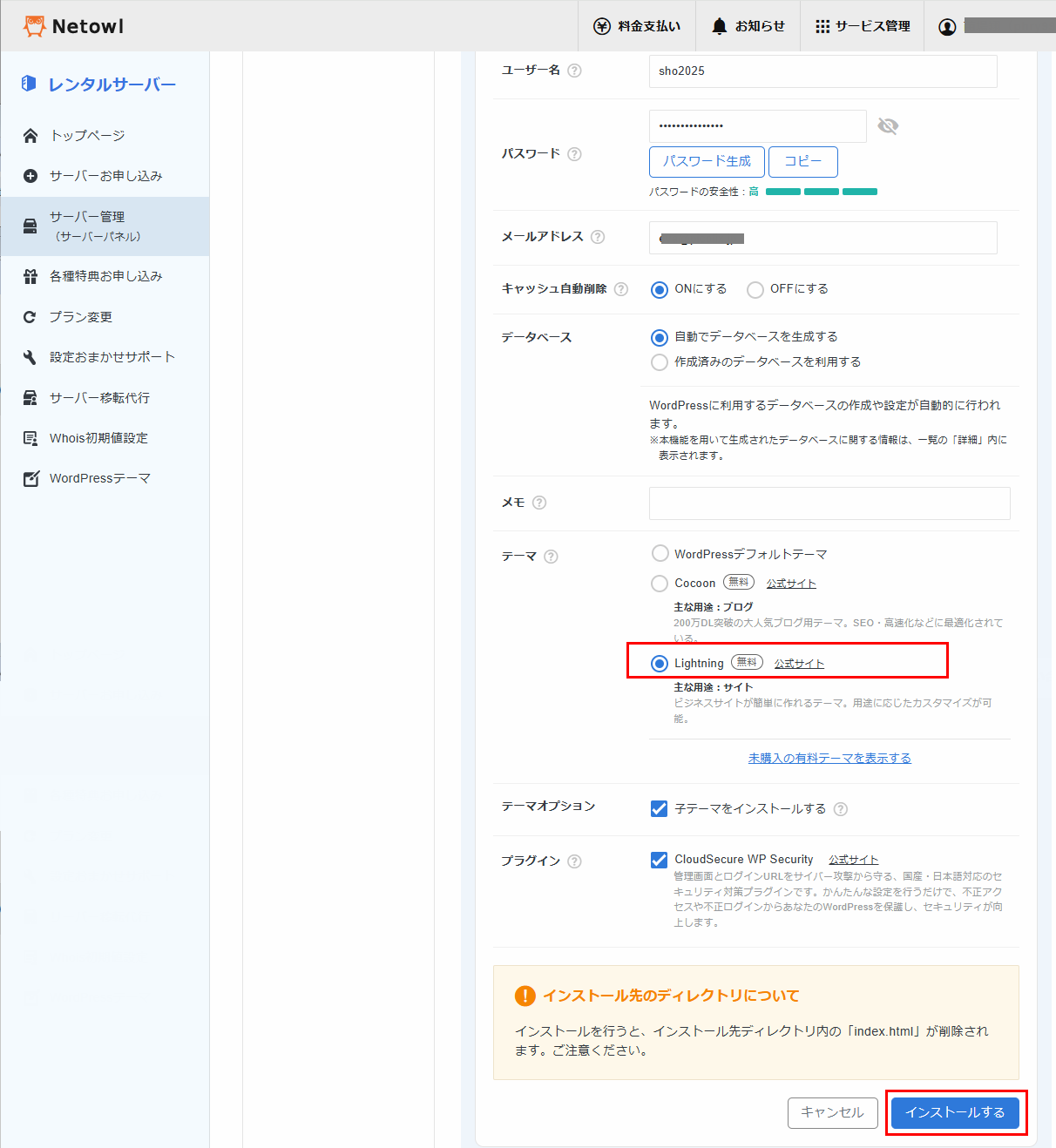Click help icon beside テーマ label
Viewport: 1056px width, 1148px height.
click(551, 557)
